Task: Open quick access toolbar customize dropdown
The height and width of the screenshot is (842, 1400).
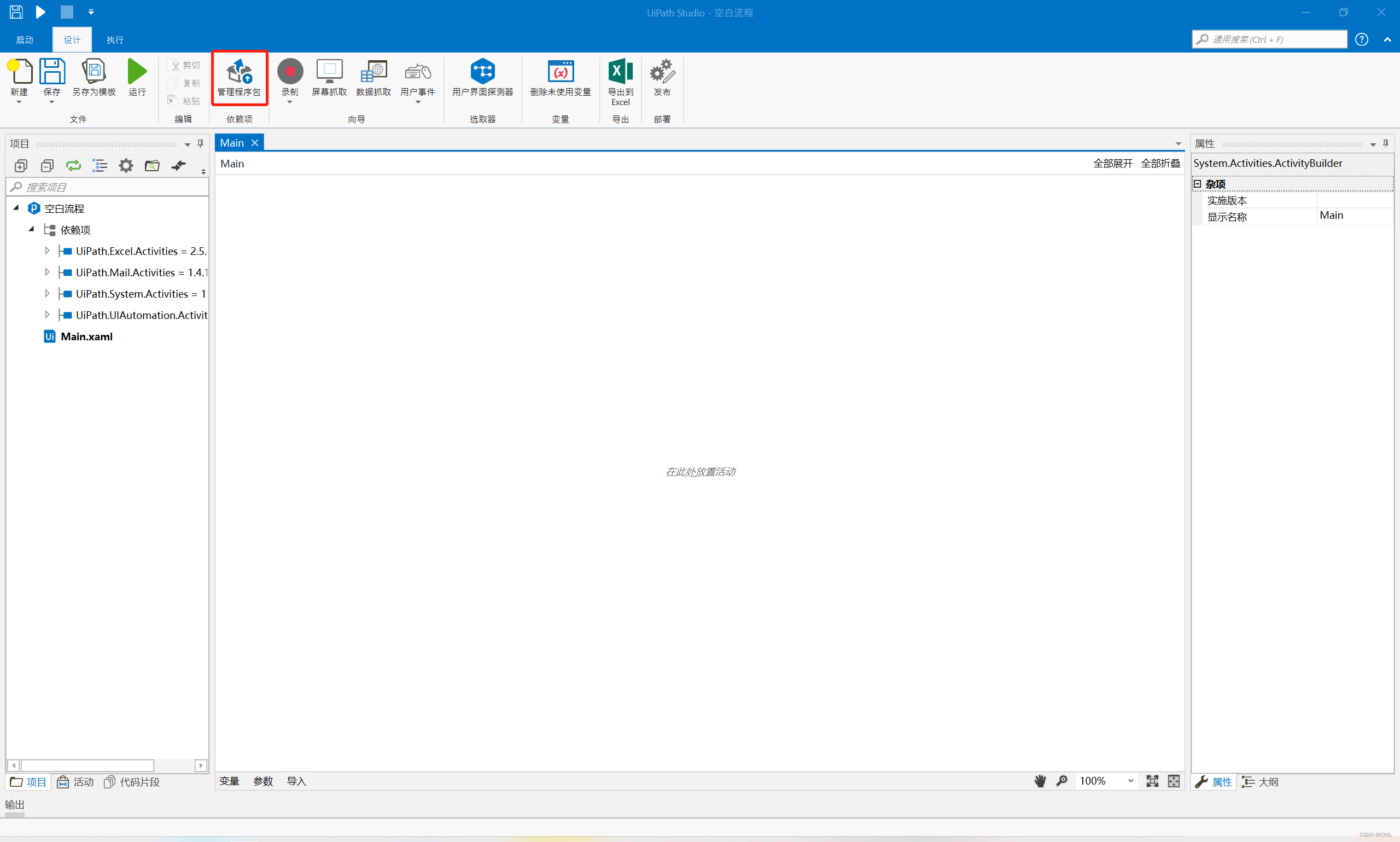Action: 91,12
